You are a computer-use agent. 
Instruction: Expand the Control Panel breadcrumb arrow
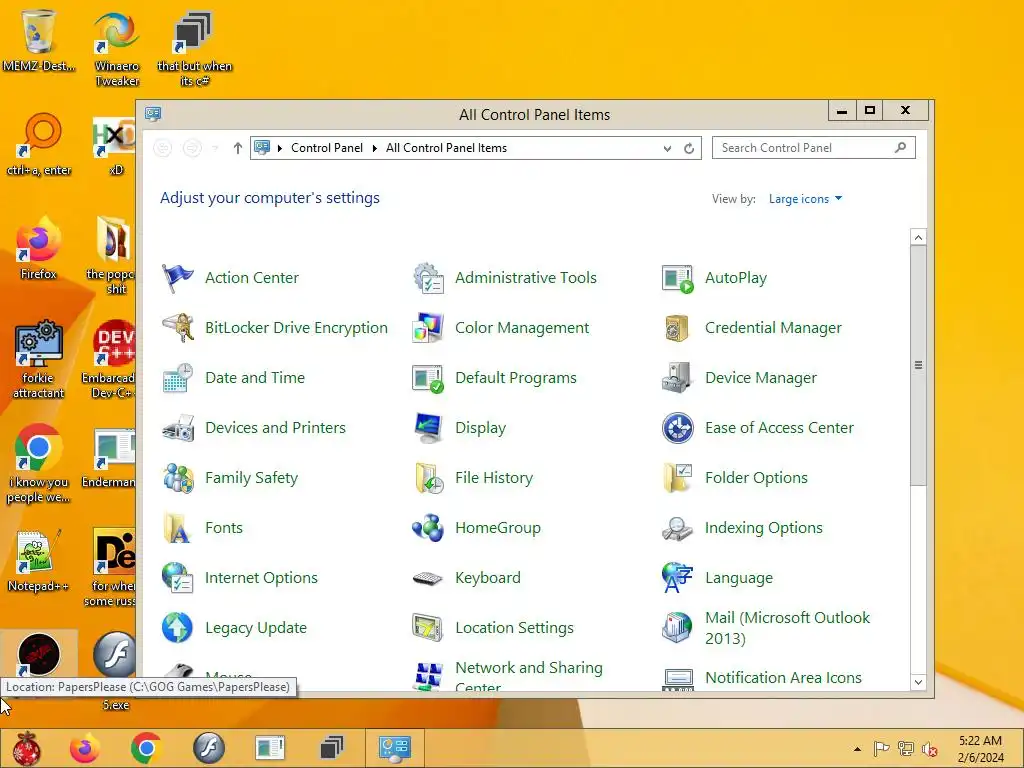tap(375, 148)
